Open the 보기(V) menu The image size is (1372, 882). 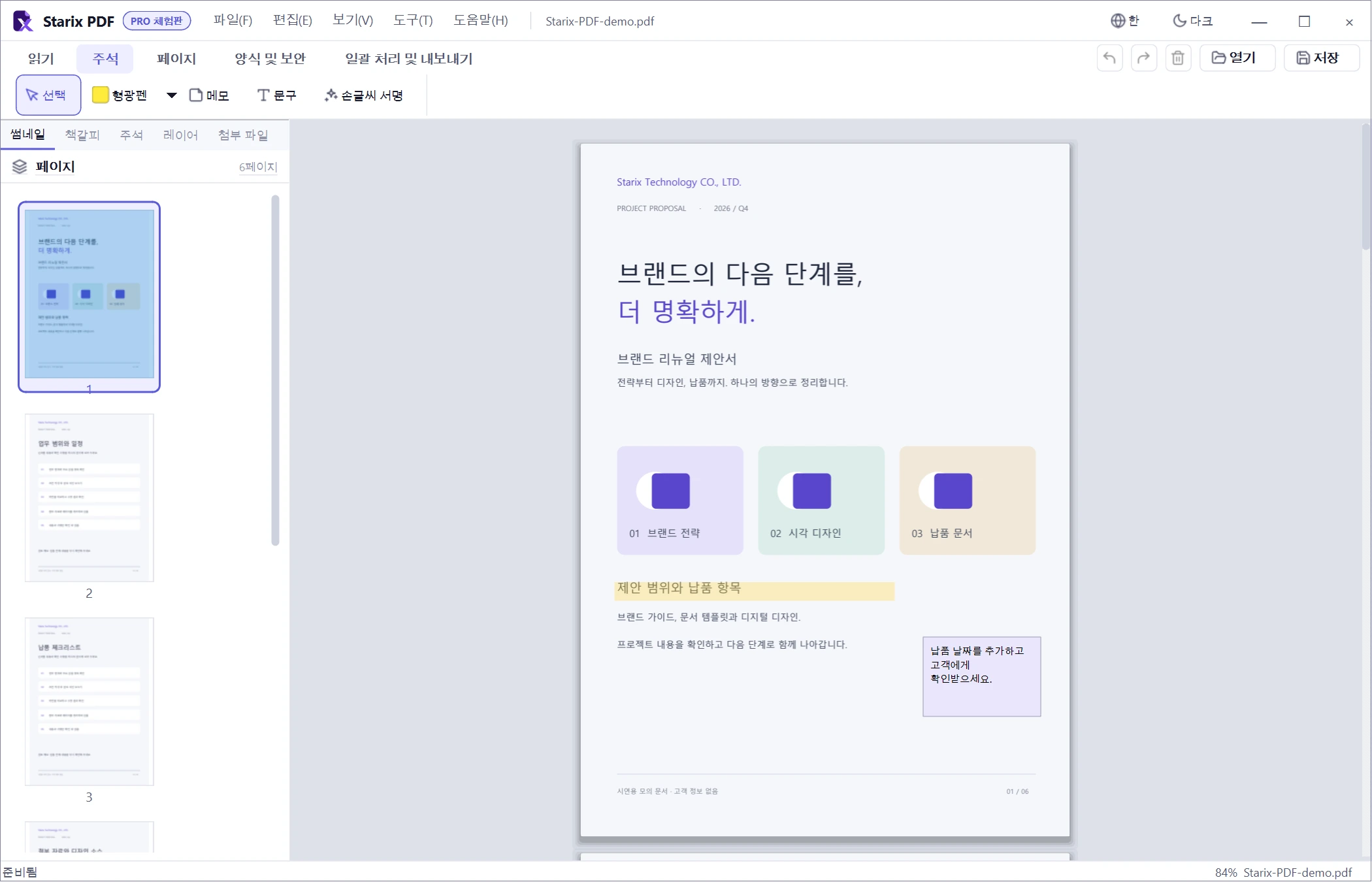point(353,20)
